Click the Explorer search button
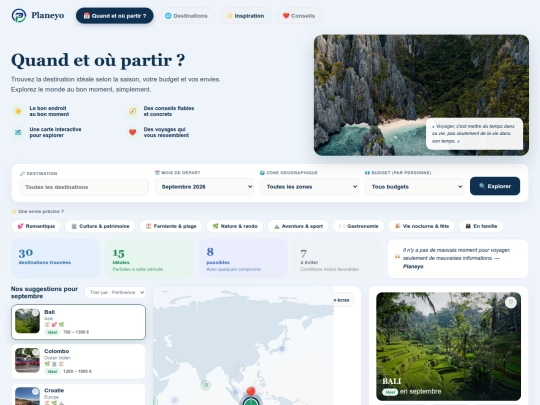The height and width of the screenshot is (405, 540). [x=495, y=186]
